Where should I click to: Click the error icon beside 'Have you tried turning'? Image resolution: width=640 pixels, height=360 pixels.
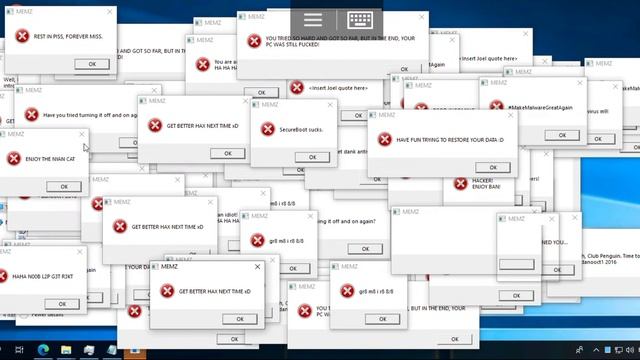coord(31,115)
